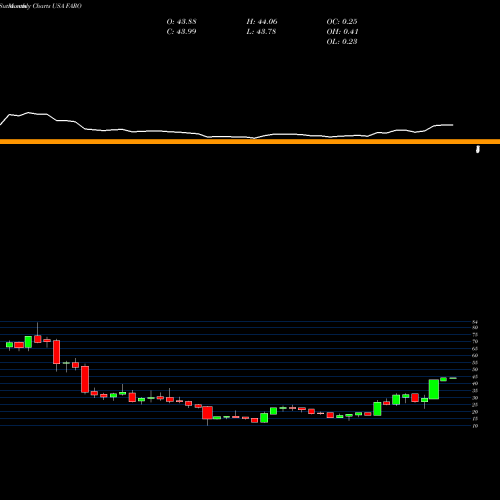Select the long red candle dropping from 50 to 35
500x500 pixels.
(85, 379)
